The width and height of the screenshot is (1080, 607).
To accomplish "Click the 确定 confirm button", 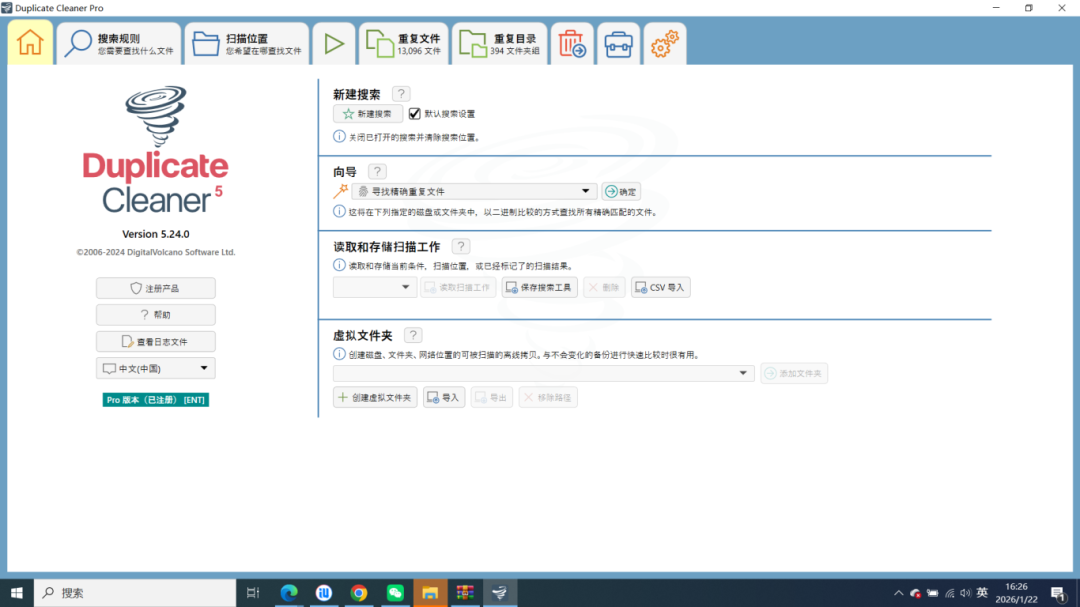I will [621, 192].
